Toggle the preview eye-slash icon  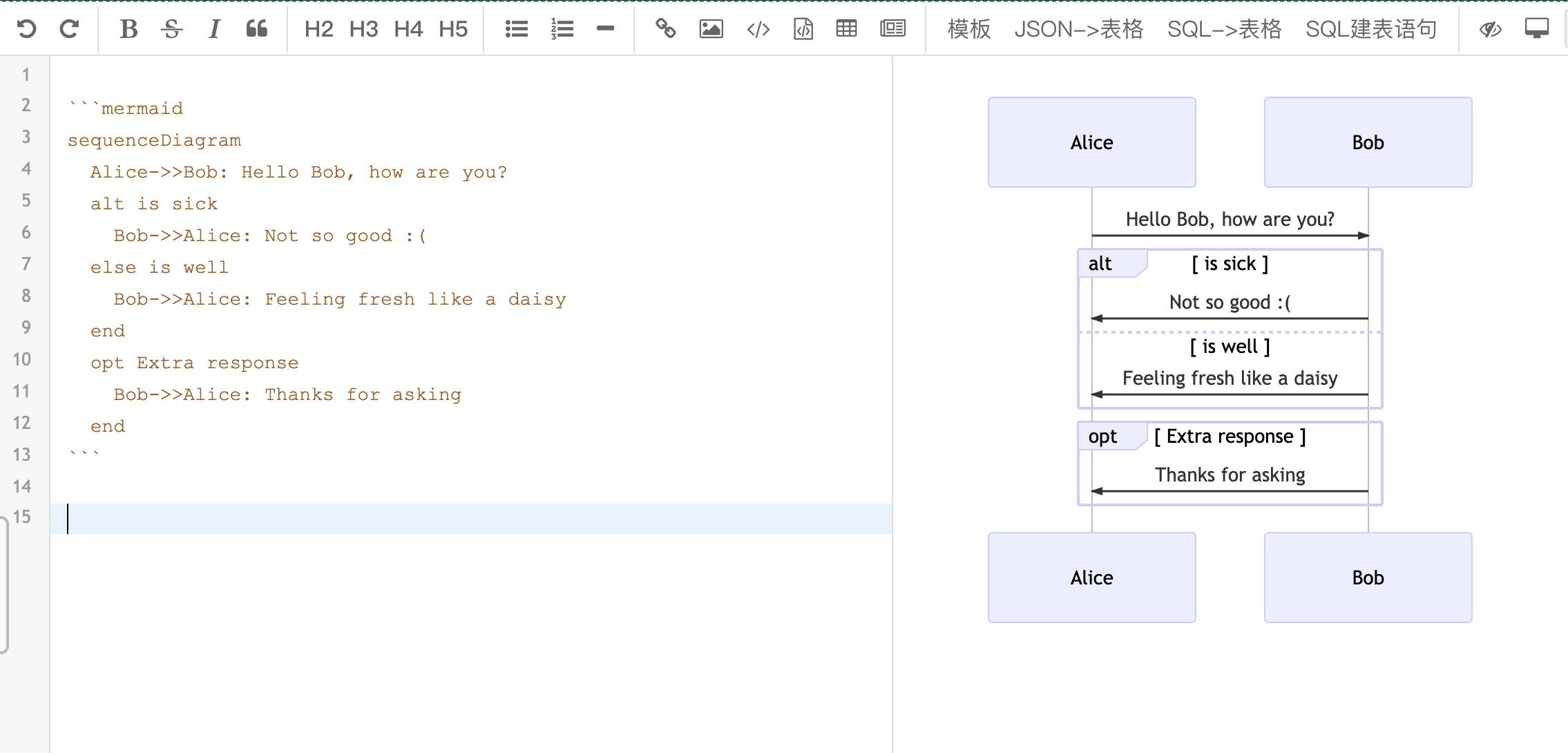pyautogui.click(x=1491, y=29)
